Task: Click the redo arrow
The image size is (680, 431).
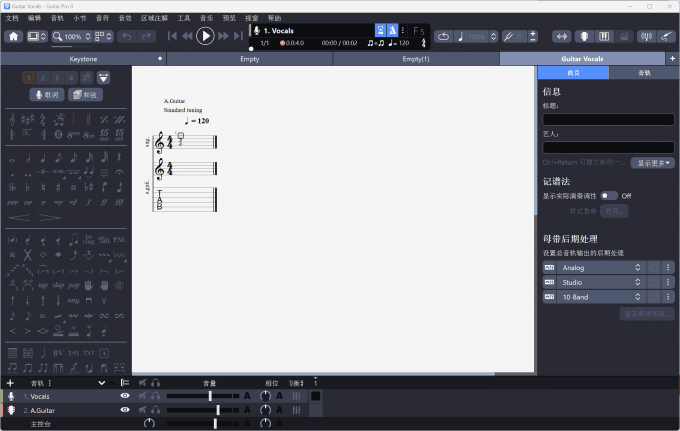Action: [146, 36]
